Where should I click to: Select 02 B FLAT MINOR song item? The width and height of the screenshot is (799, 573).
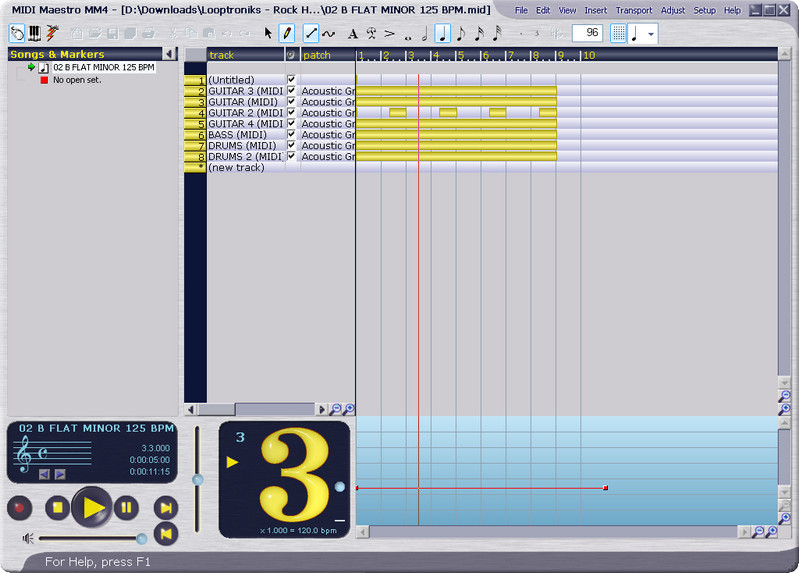point(103,67)
